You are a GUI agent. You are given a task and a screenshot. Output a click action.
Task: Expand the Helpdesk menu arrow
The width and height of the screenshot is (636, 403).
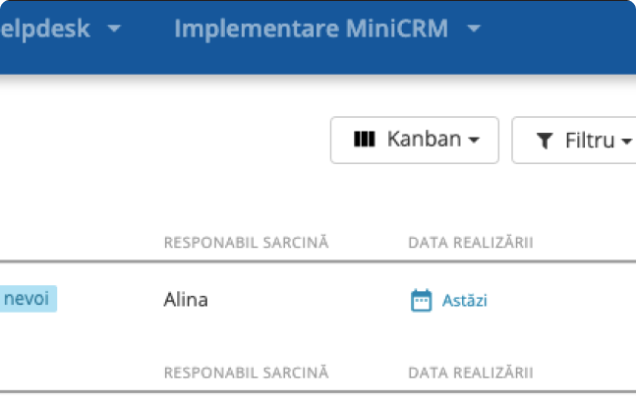114,29
